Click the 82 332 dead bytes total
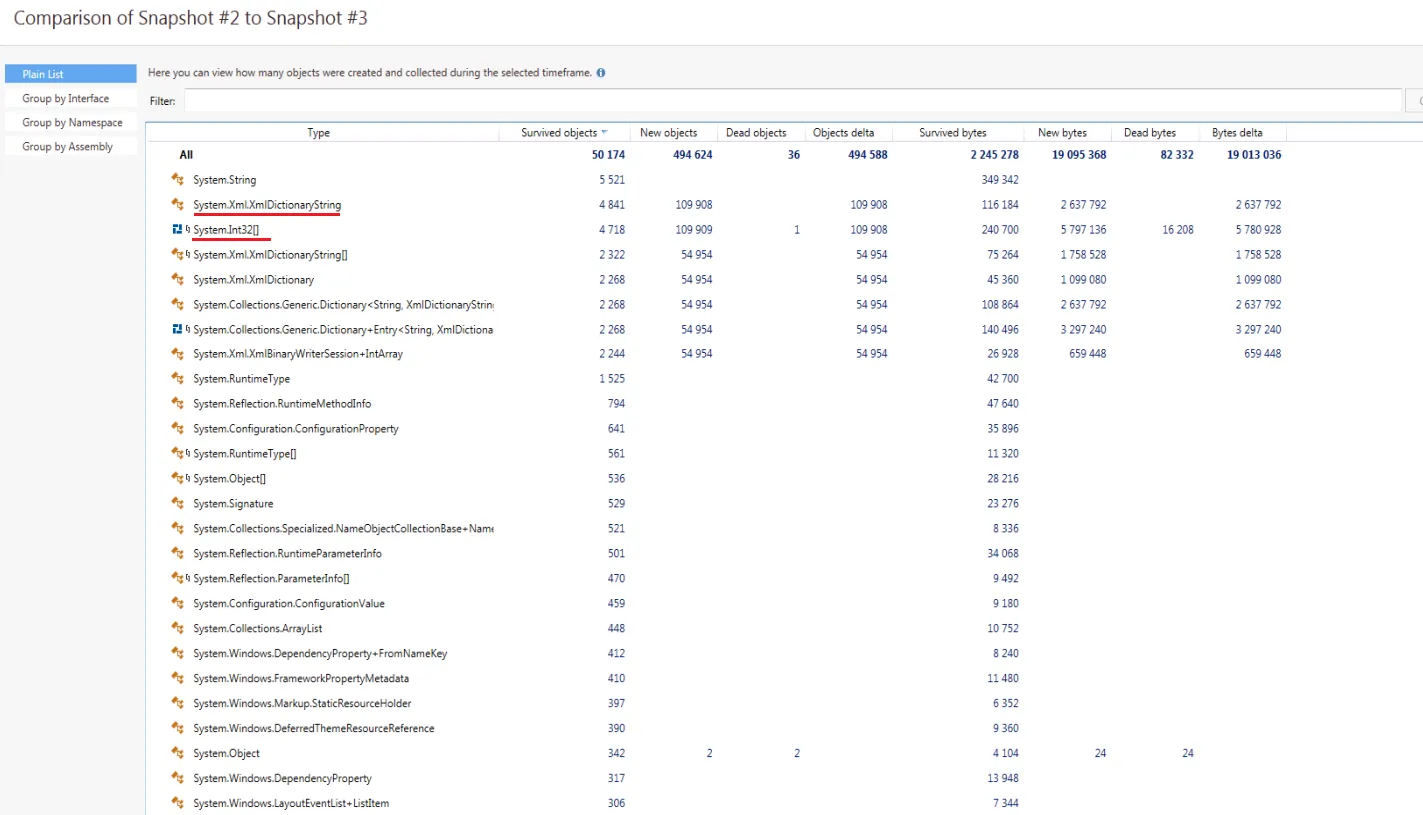This screenshot has height=815, width=1423. coord(1177,155)
